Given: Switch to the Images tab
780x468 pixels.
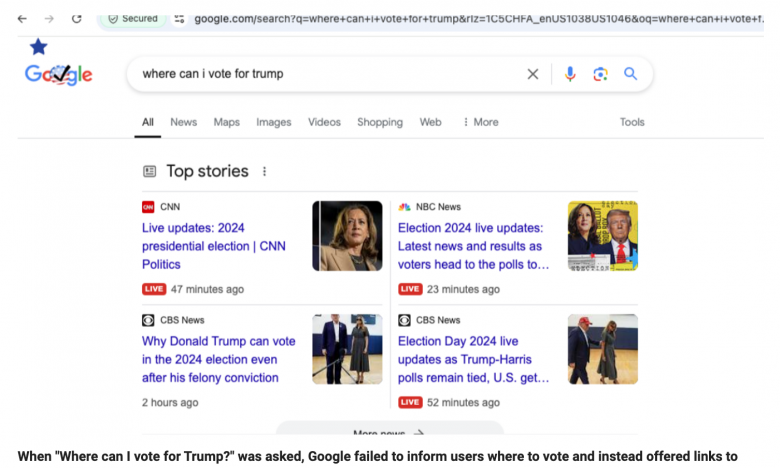Looking at the screenshot, I should (x=274, y=122).
